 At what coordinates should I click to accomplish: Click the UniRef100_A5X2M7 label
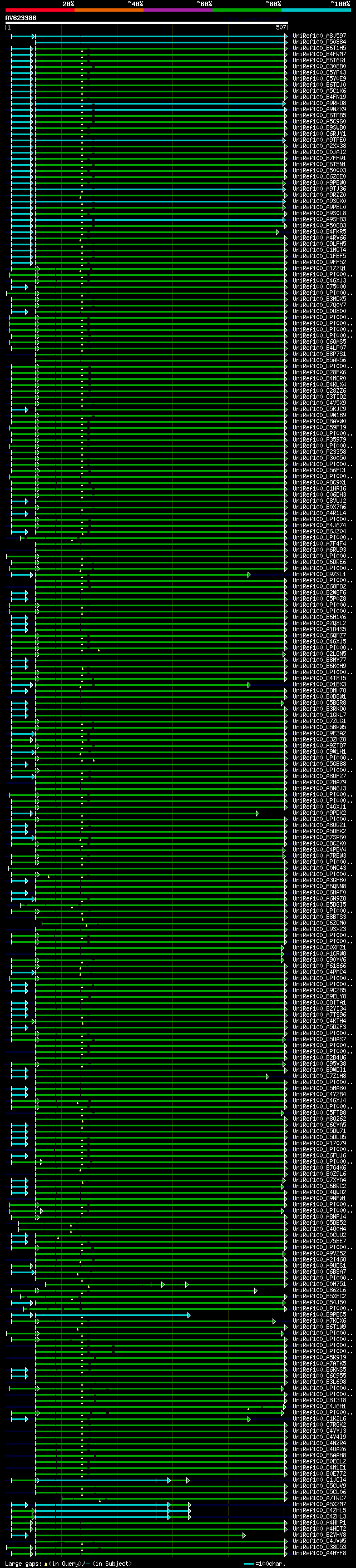[x=319, y=1504]
